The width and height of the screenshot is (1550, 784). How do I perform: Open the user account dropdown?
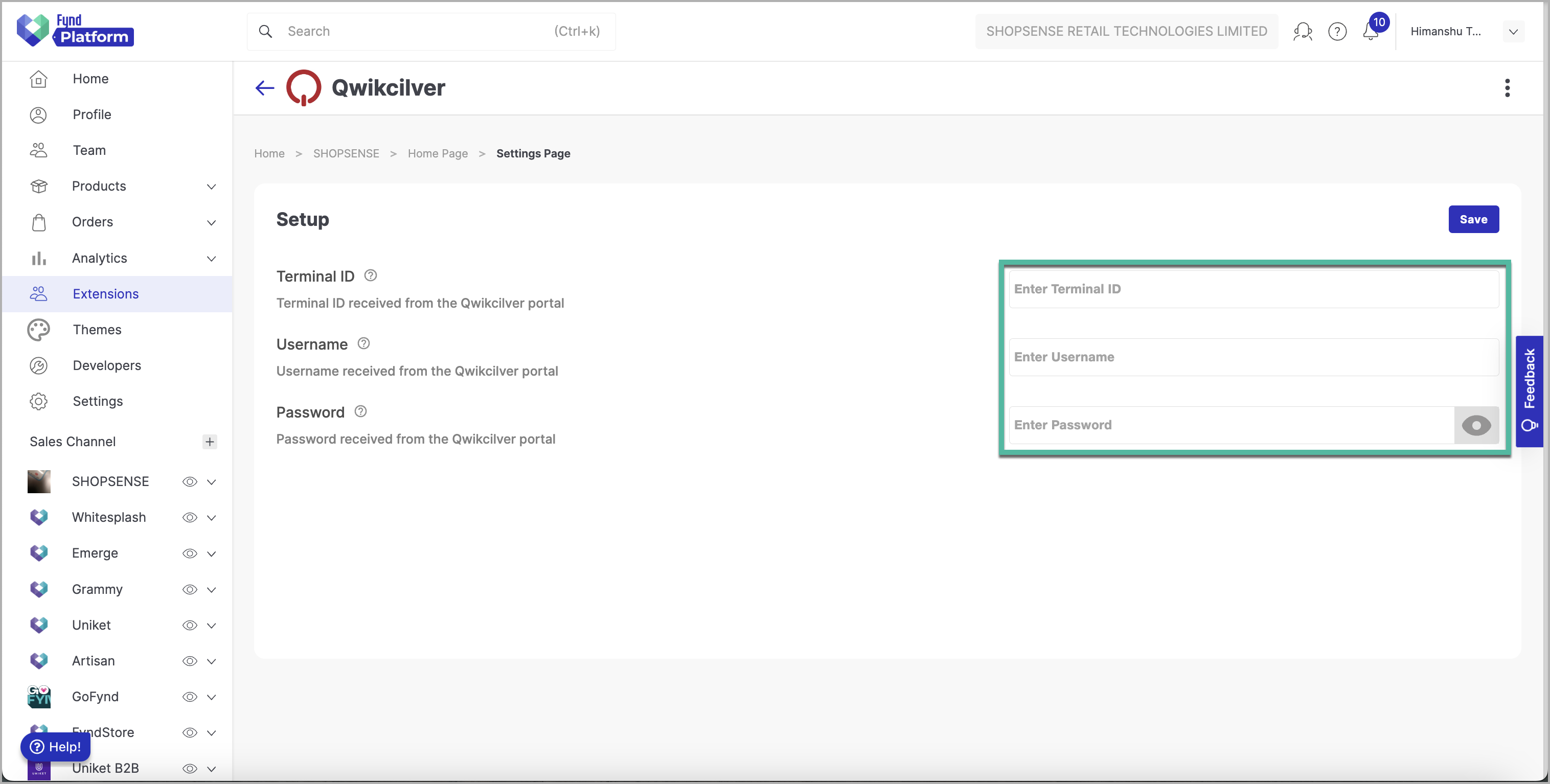pyautogui.click(x=1513, y=31)
